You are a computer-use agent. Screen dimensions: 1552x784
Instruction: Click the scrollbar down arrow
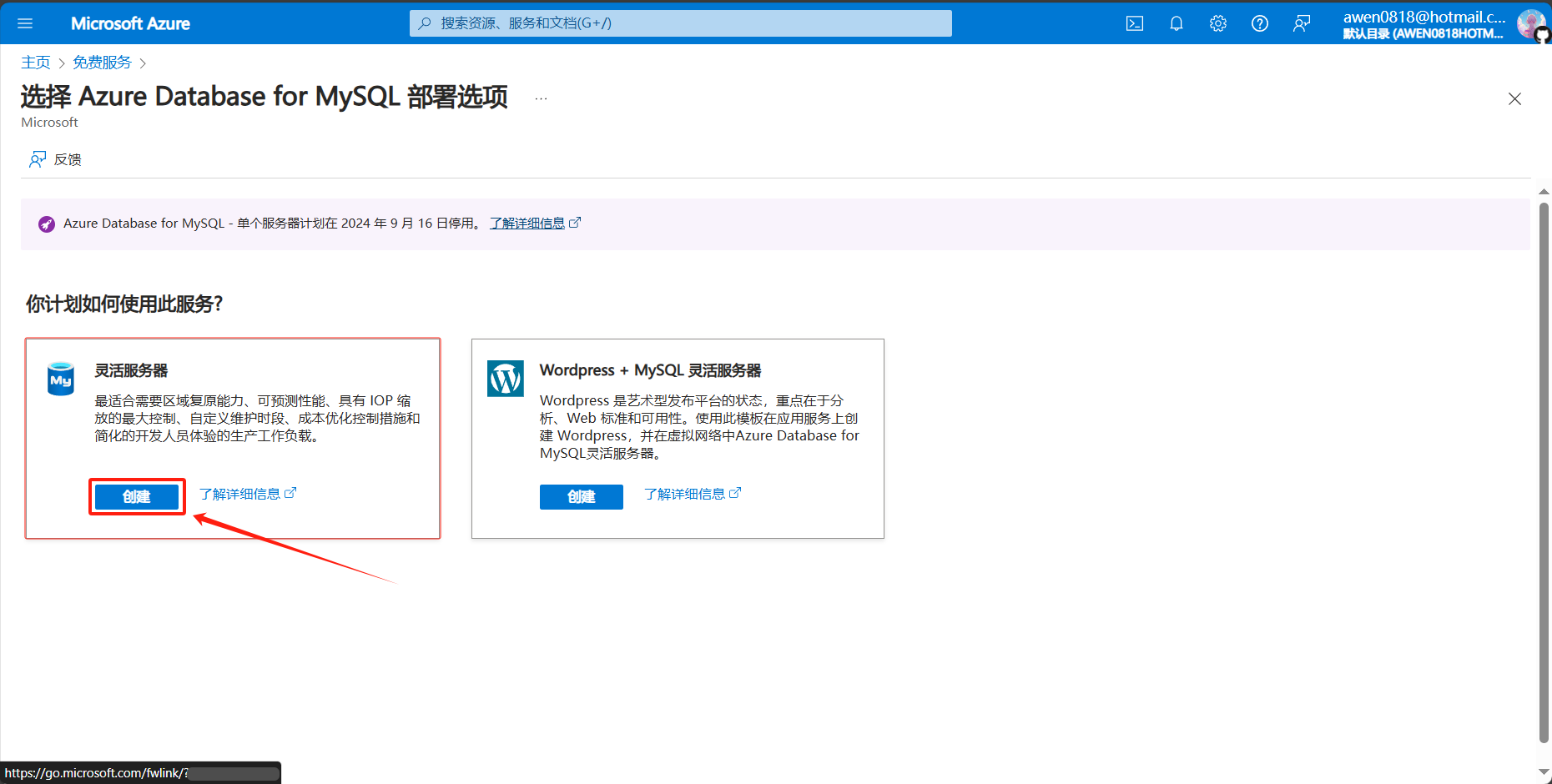tap(1544, 773)
